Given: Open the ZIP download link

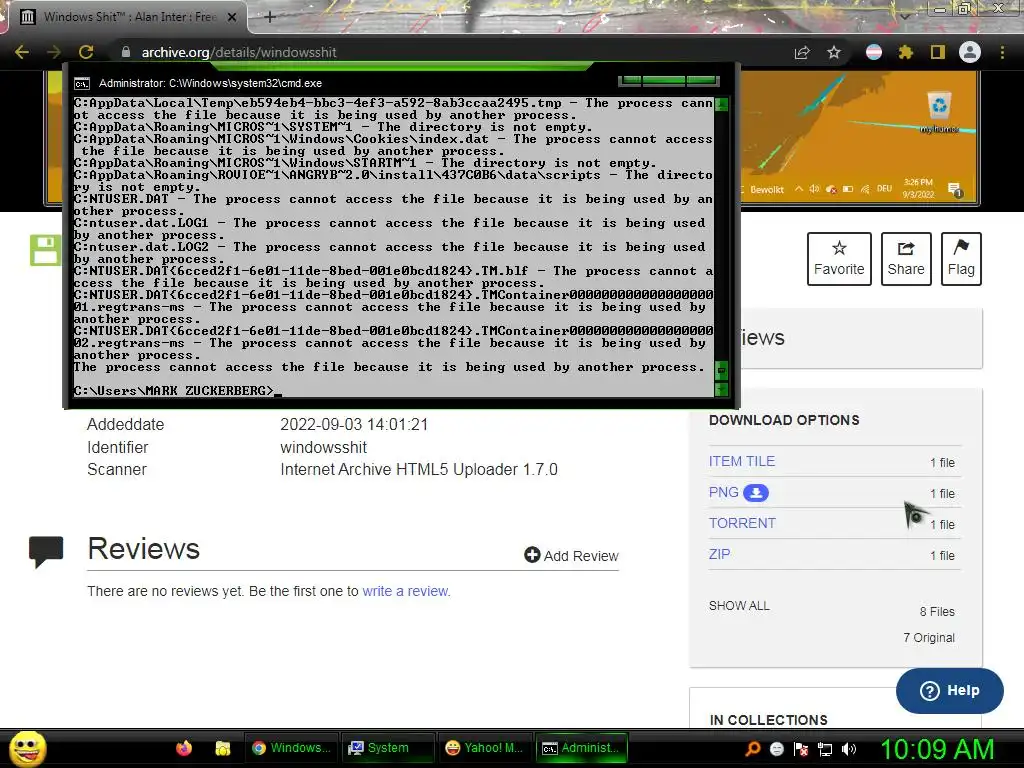Looking at the screenshot, I should coord(719,554).
